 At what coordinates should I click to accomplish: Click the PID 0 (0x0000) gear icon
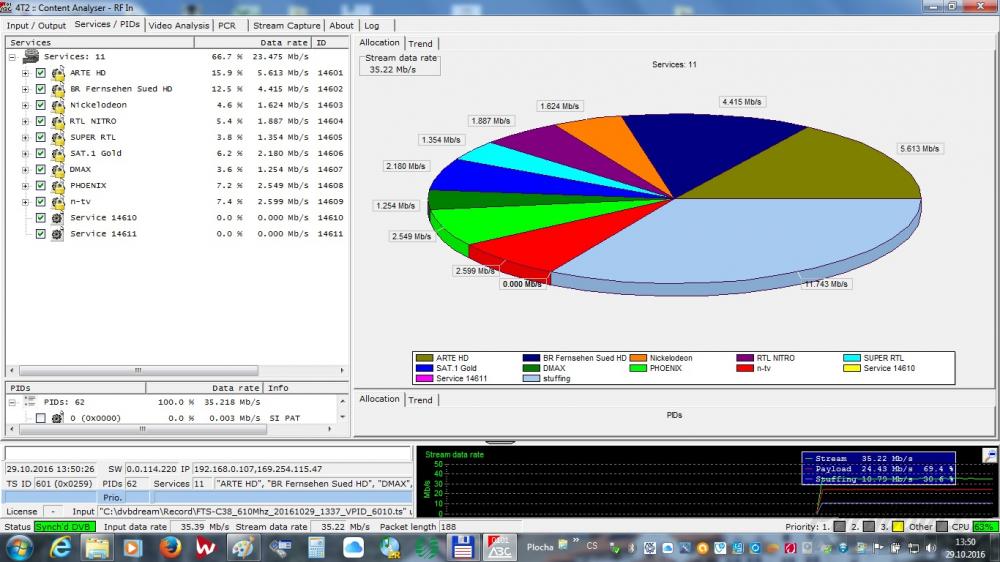click(57, 418)
